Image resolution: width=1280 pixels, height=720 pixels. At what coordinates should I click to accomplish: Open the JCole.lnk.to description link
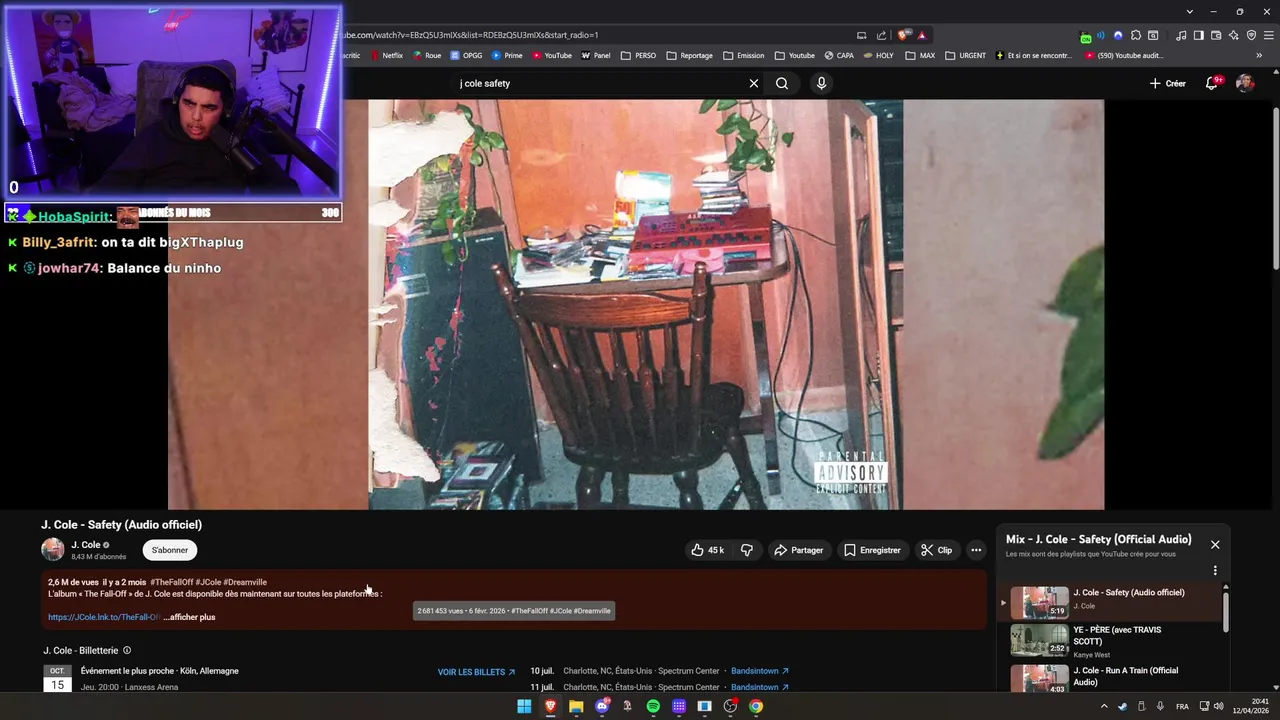tap(104, 617)
